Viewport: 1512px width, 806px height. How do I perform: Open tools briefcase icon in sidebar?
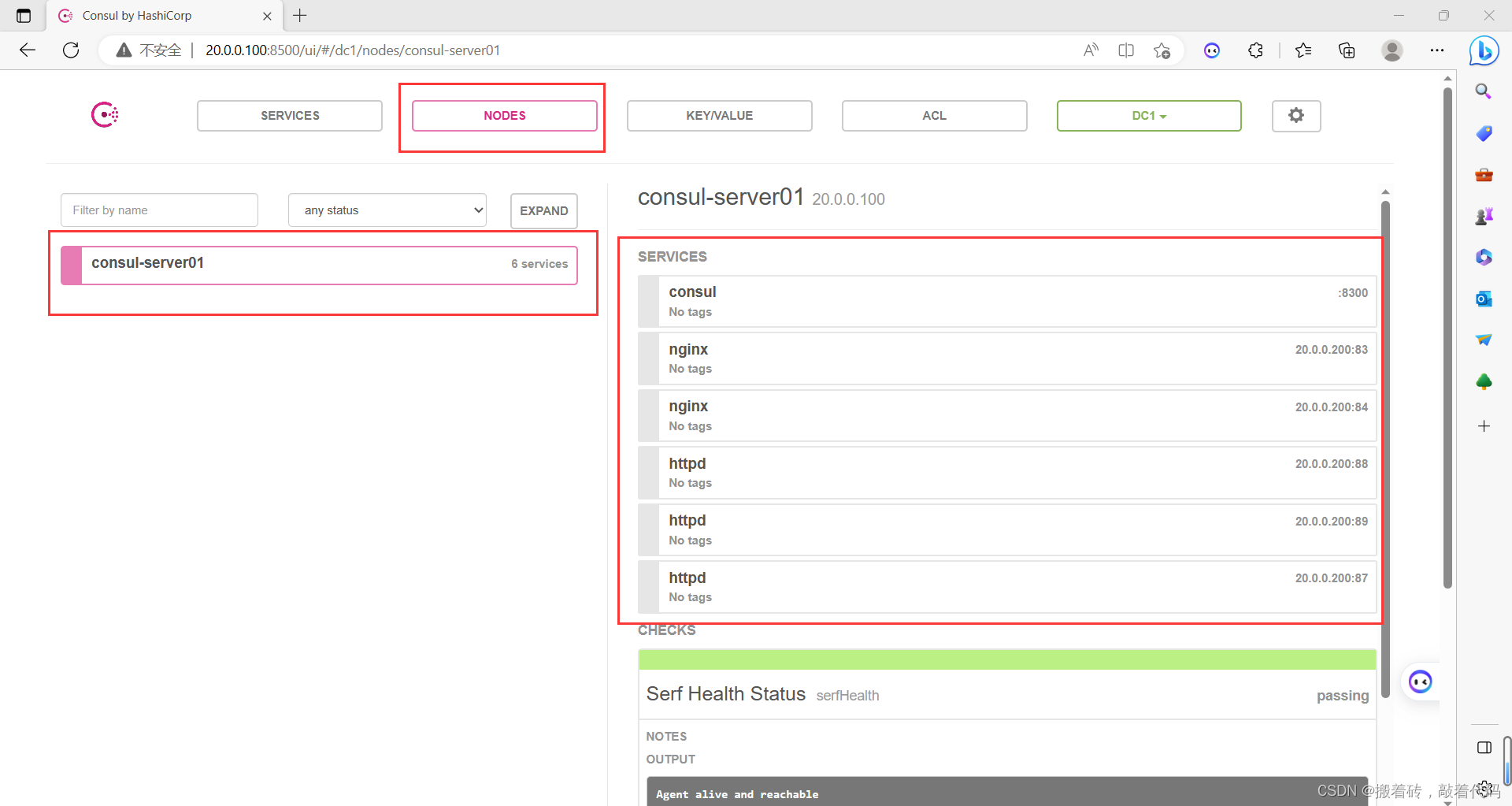[1484, 174]
